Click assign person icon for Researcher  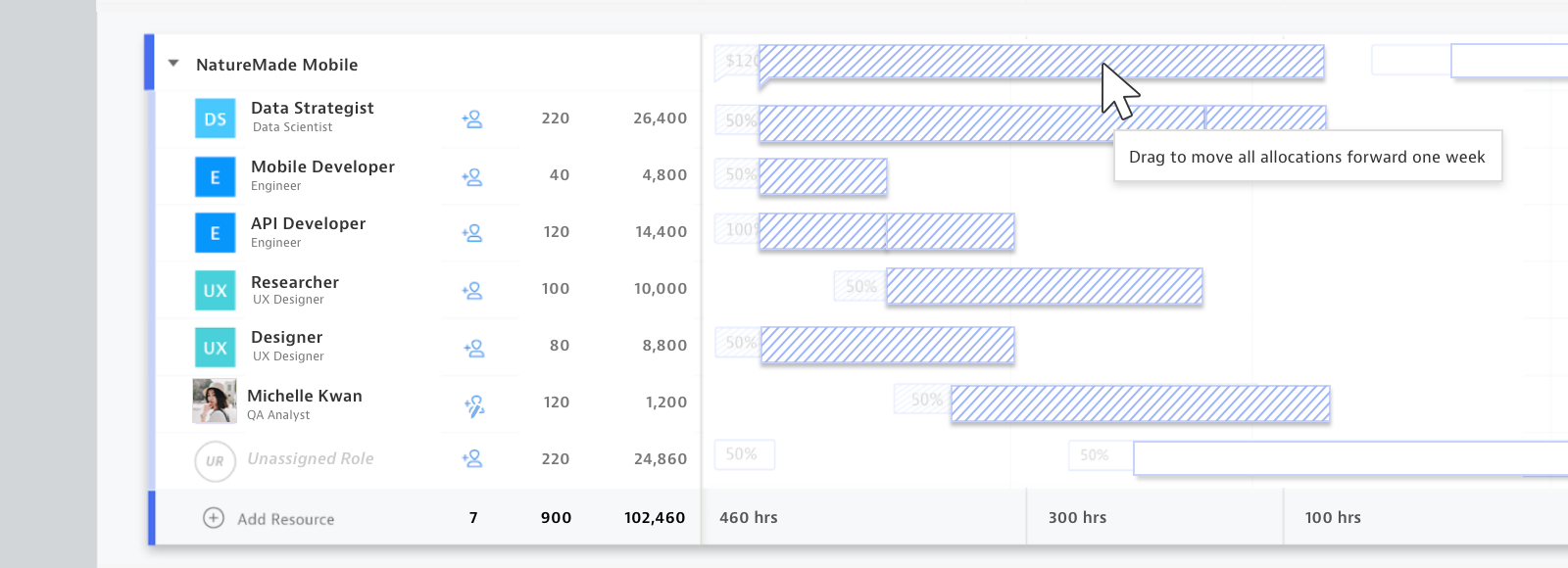pos(472,291)
